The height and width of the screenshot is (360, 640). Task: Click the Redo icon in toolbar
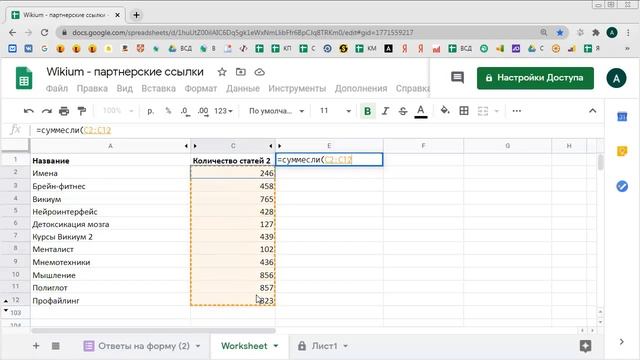pyautogui.click(x=47, y=111)
